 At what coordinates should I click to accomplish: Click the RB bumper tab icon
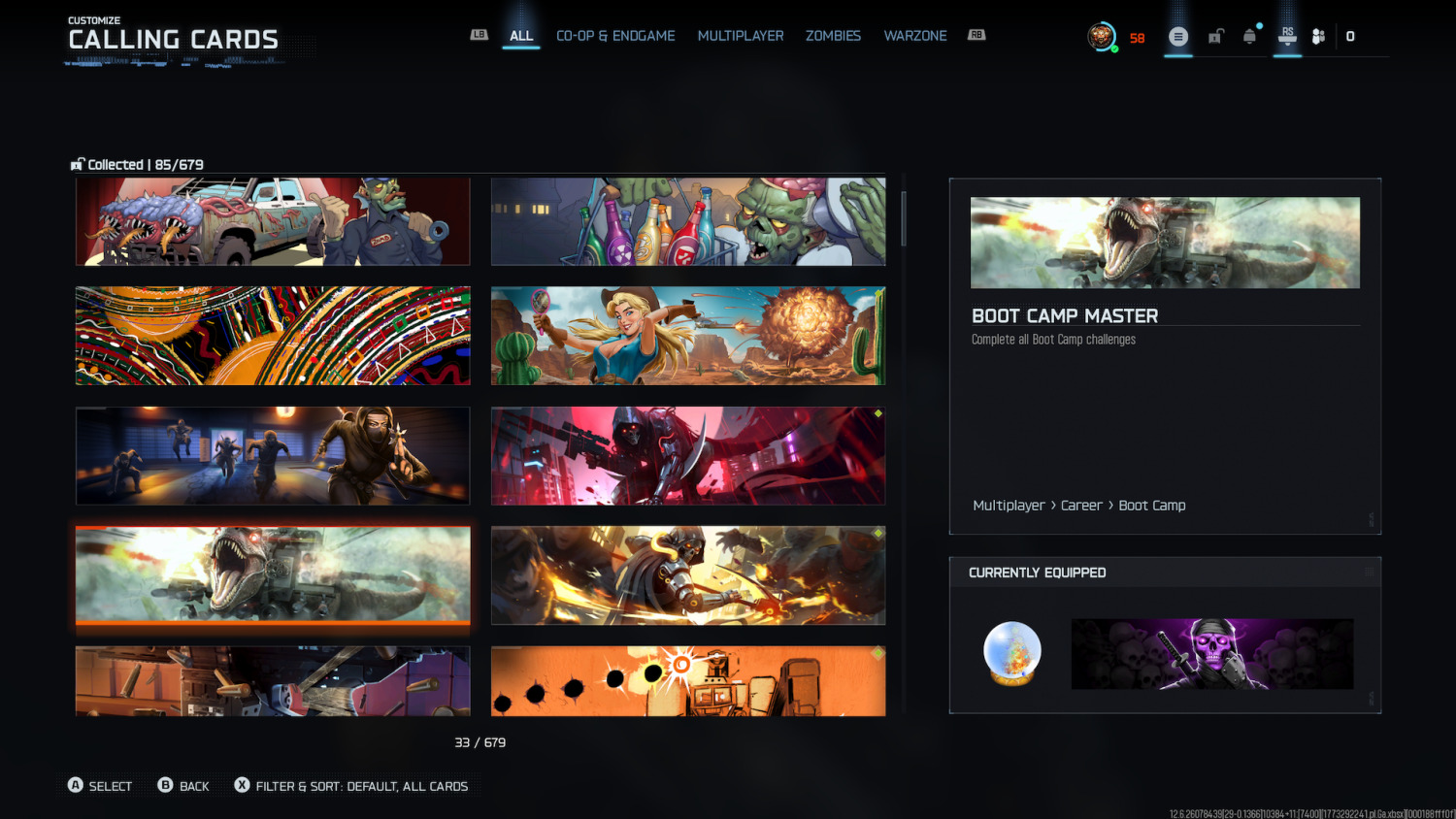coord(976,35)
